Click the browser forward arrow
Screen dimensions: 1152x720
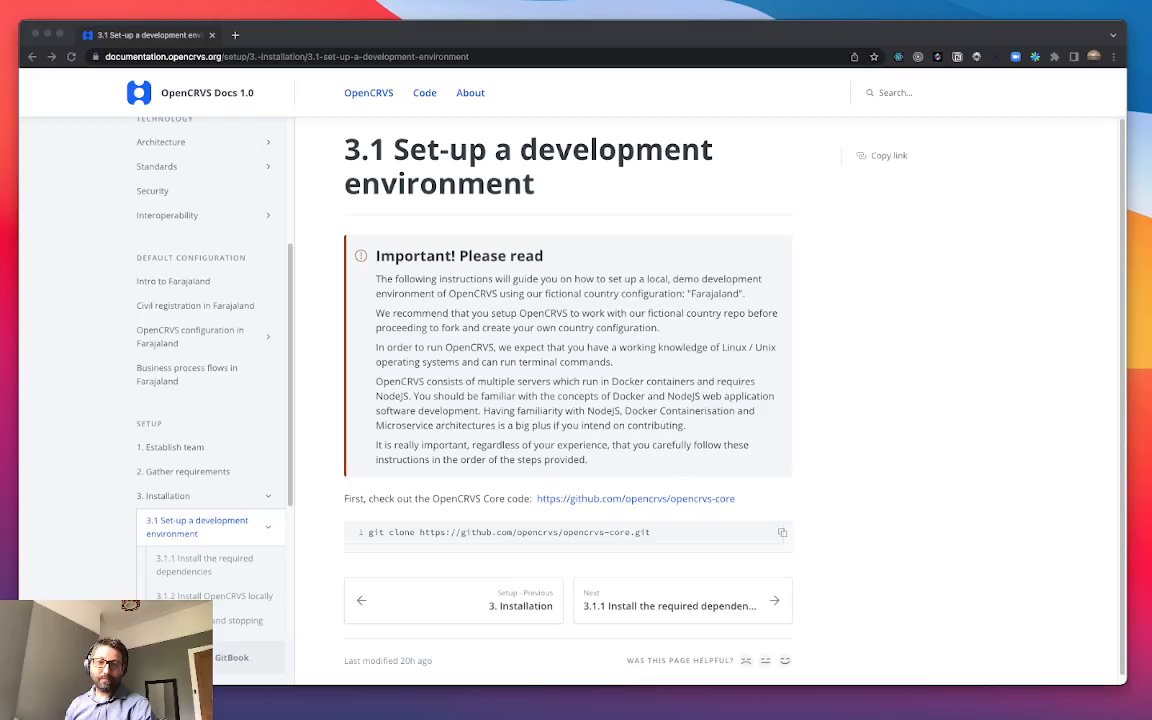(51, 57)
